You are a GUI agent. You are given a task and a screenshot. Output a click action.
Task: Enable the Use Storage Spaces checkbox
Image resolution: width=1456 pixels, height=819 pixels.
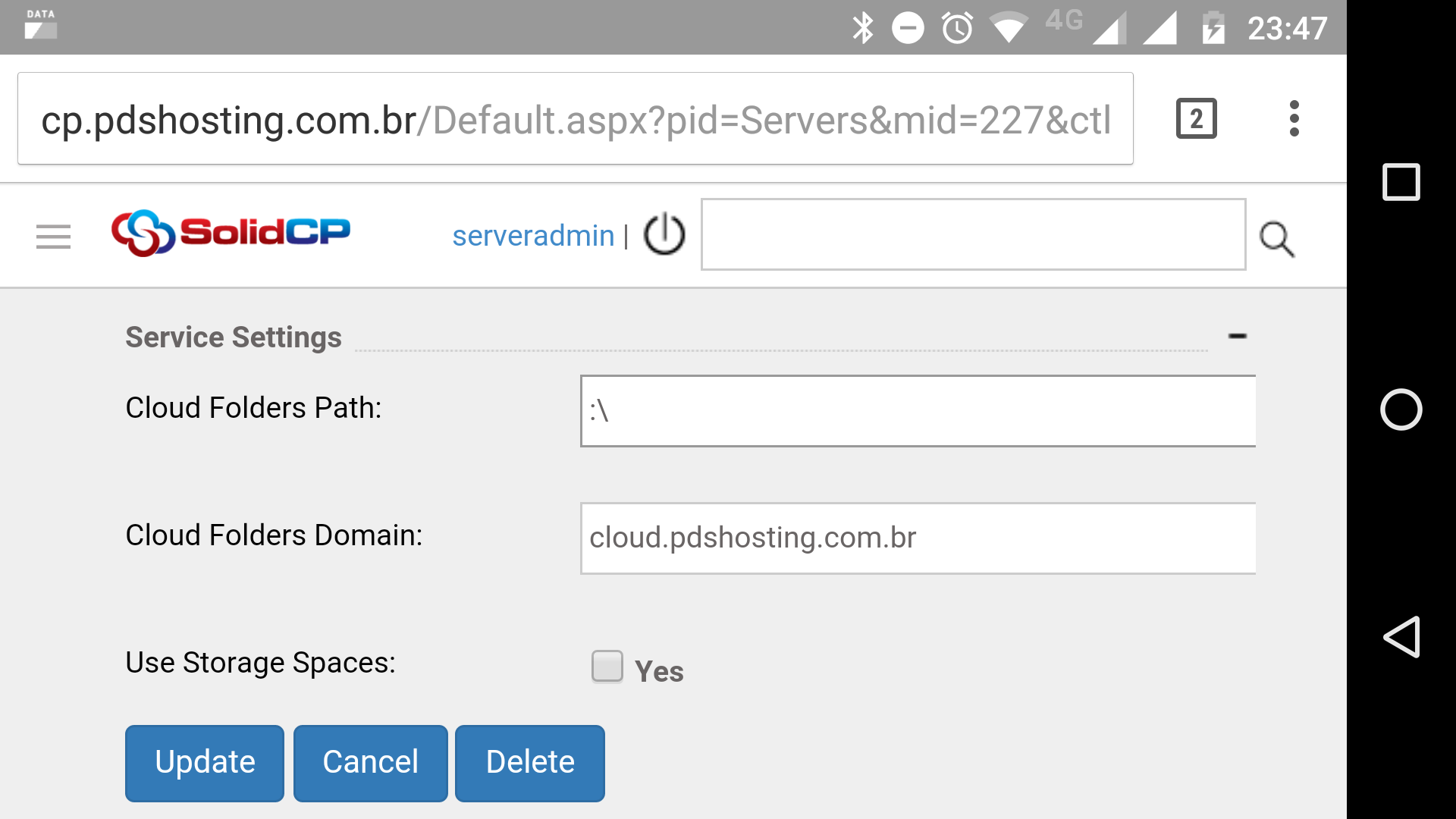[x=607, y=667]
